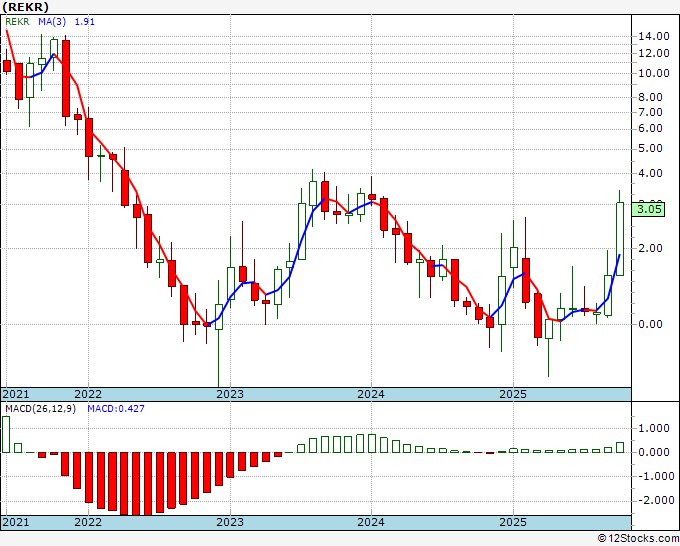Screen dimensions: 680x546
Task: Click the 1.91 moving average value
Action: coord(85,22)
